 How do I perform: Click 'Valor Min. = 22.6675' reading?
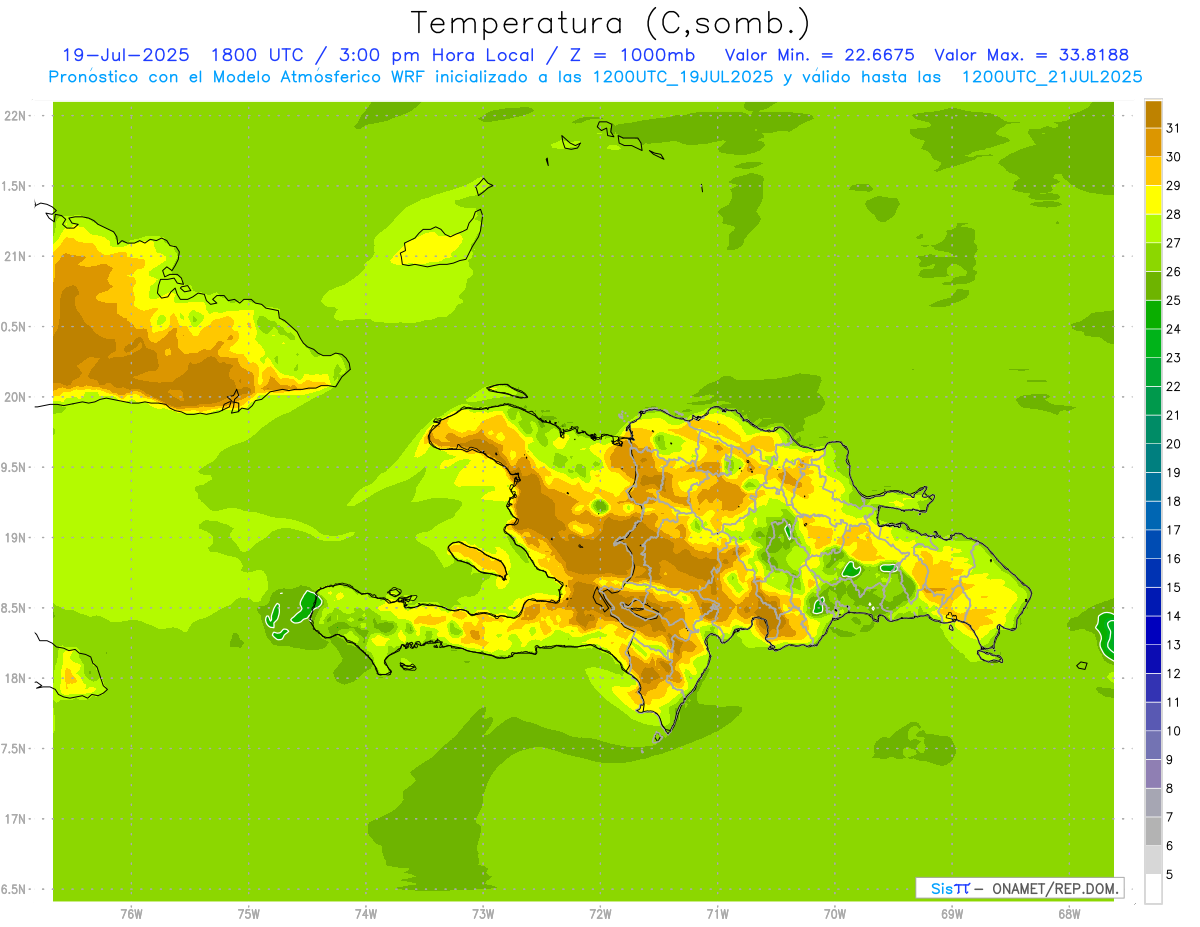[x=819, y=55]
